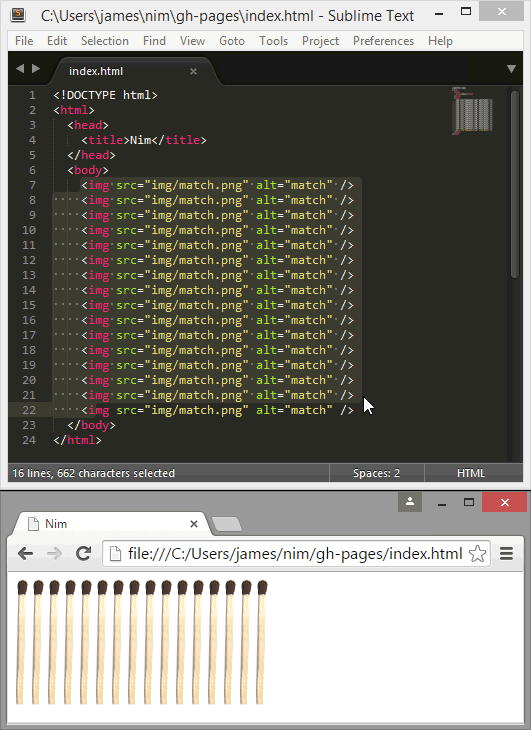
Task: Open the Goto menu
Action: 232,41
